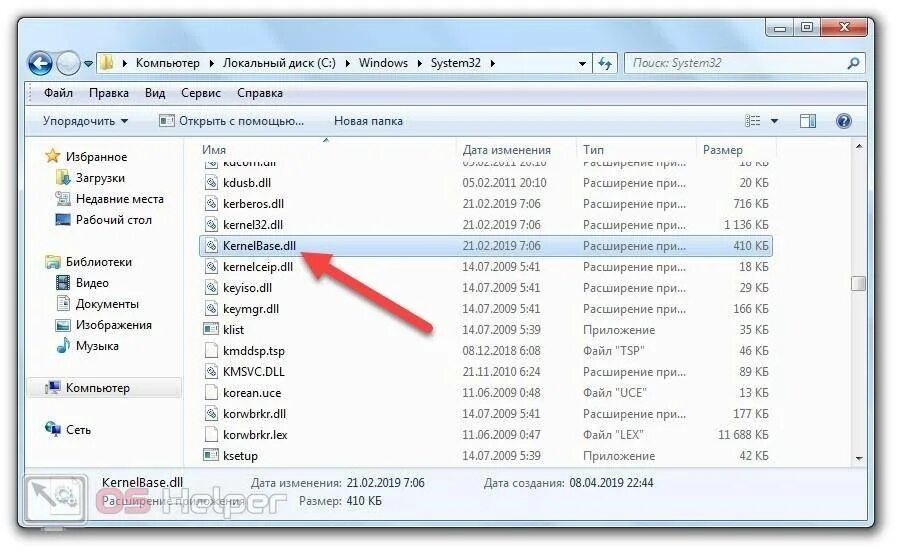This screenshot has width=899, height=552.
Task: Click the magnifier search icon
Action: click(853, 63)
